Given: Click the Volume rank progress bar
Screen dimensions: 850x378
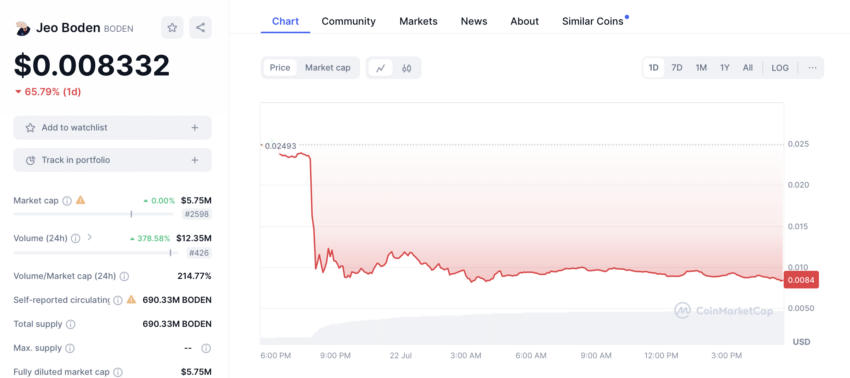Looking at the screenshot, I should coord(96,253).
